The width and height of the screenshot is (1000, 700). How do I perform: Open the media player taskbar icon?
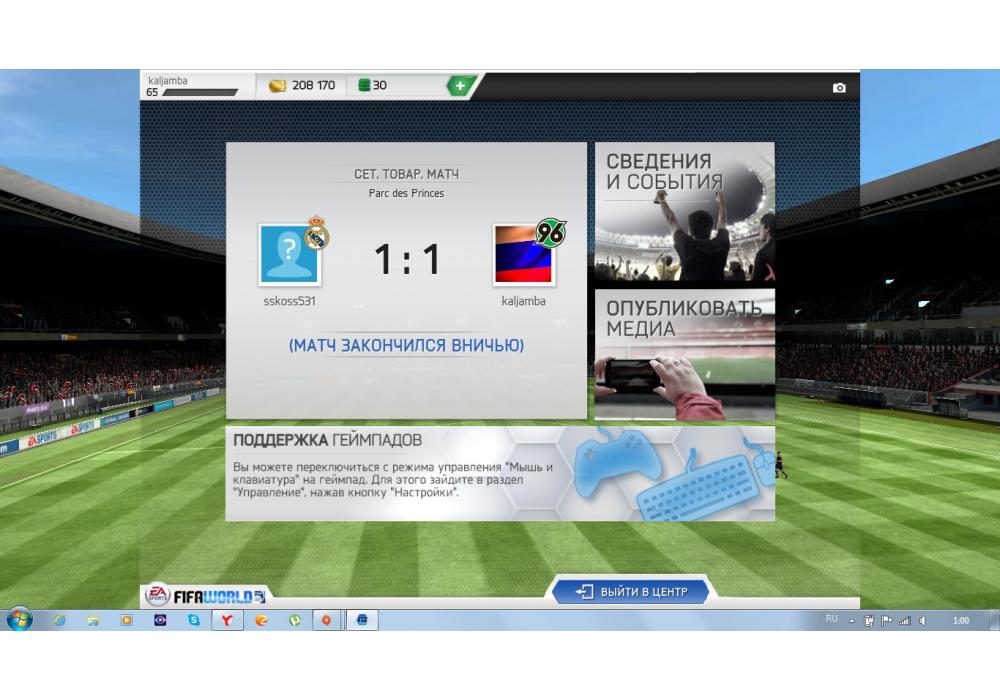tap(126, 620)
